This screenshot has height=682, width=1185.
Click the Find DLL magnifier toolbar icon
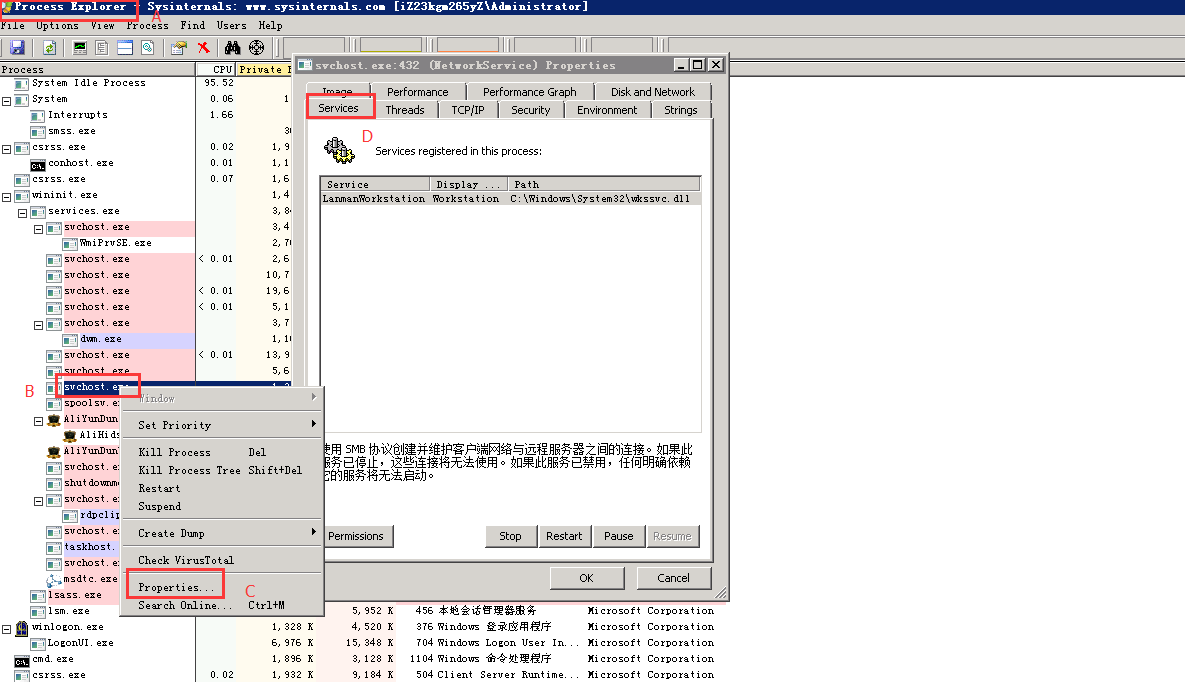pyautogui.click(x=149, y=47)
